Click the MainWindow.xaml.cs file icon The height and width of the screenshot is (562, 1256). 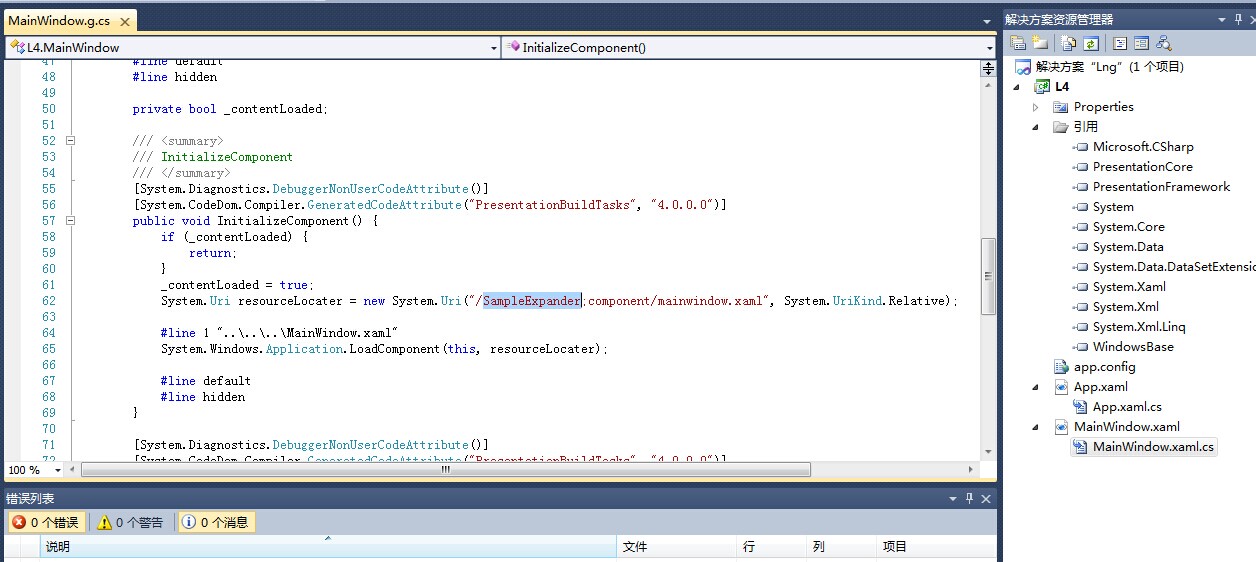click(x=1080, y=447)
